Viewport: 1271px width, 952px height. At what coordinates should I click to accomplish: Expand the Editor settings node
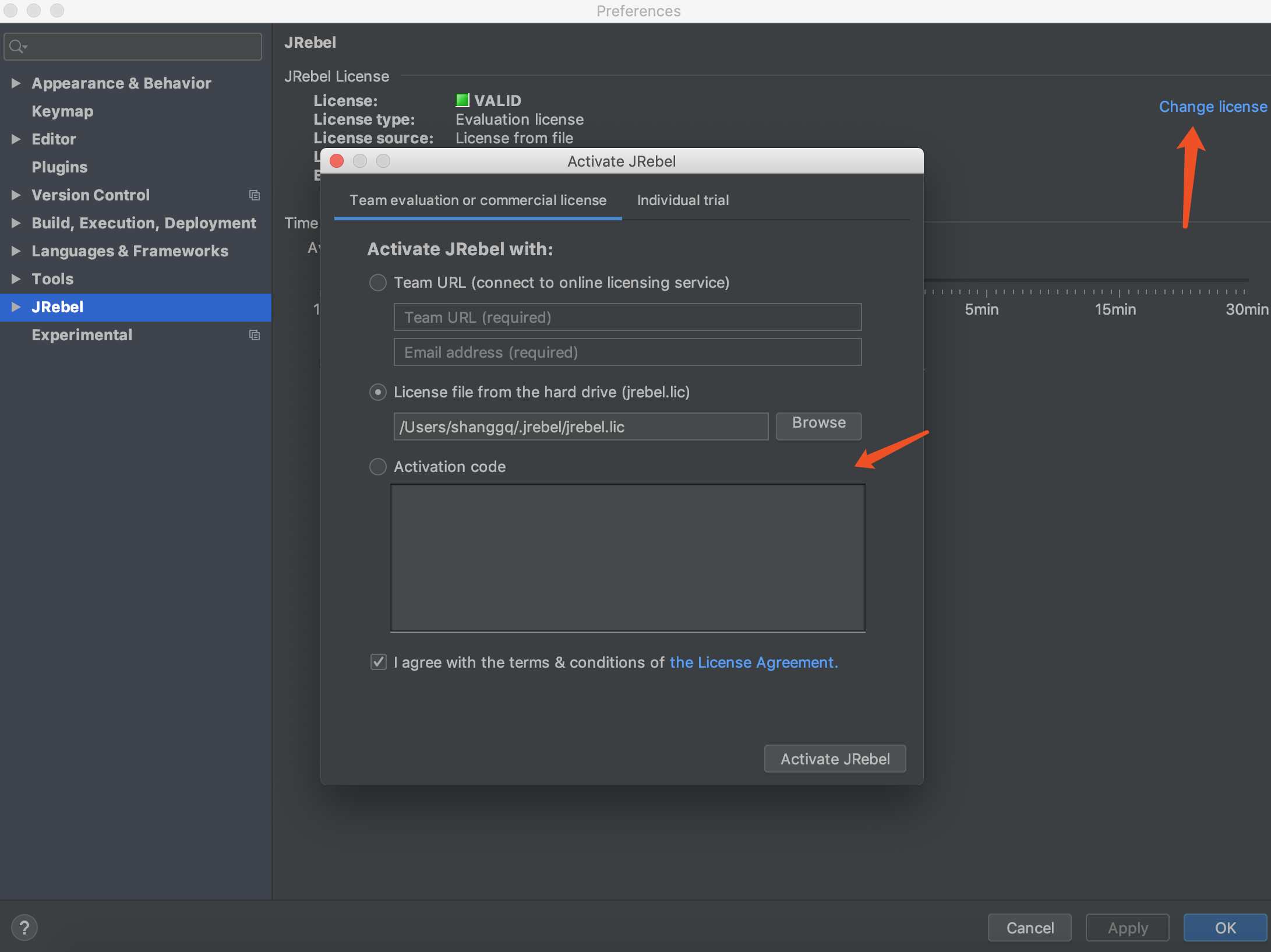pyautogui.click(x=16, y=139)
